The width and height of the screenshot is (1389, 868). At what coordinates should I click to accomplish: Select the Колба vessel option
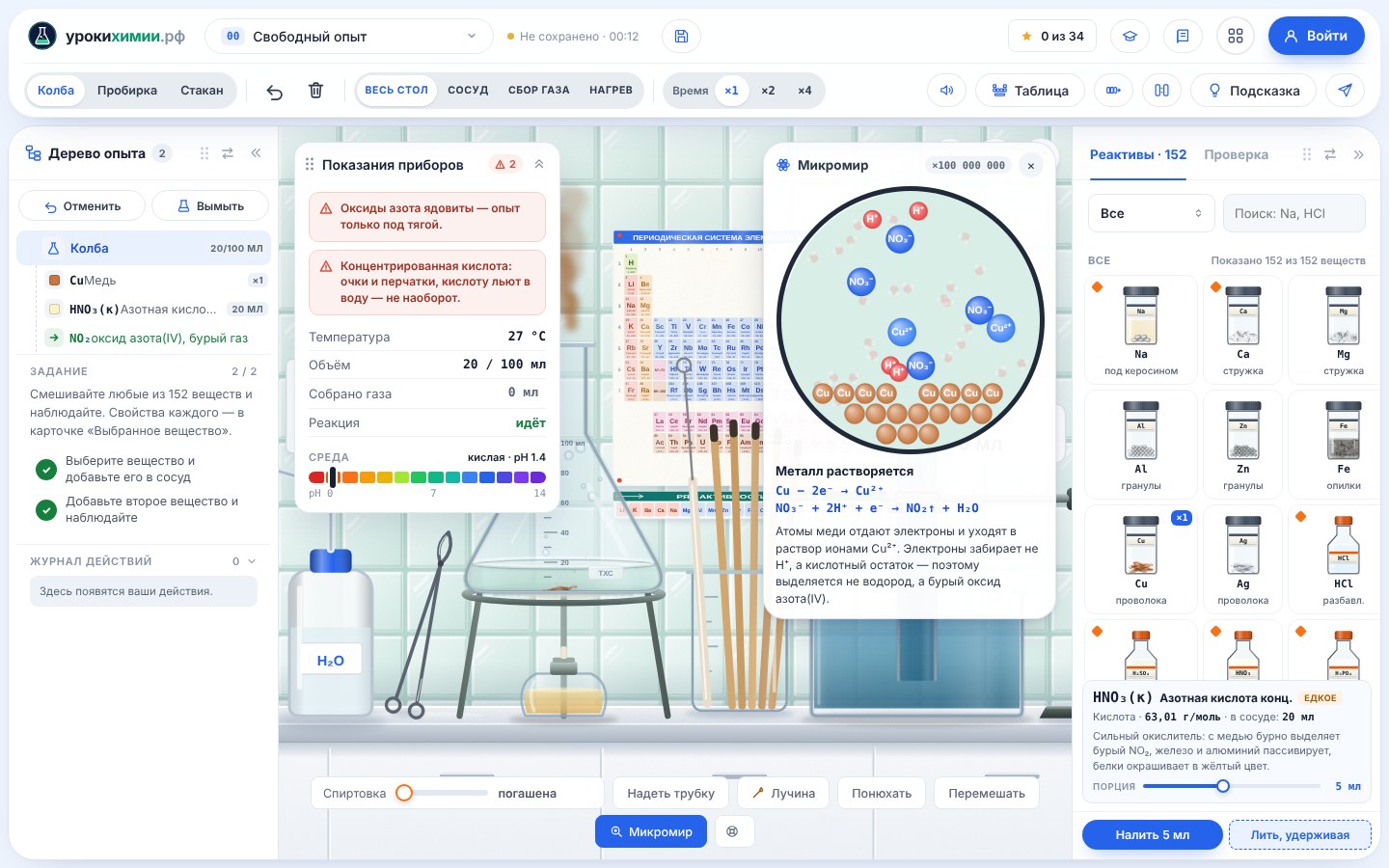(56, 91)
